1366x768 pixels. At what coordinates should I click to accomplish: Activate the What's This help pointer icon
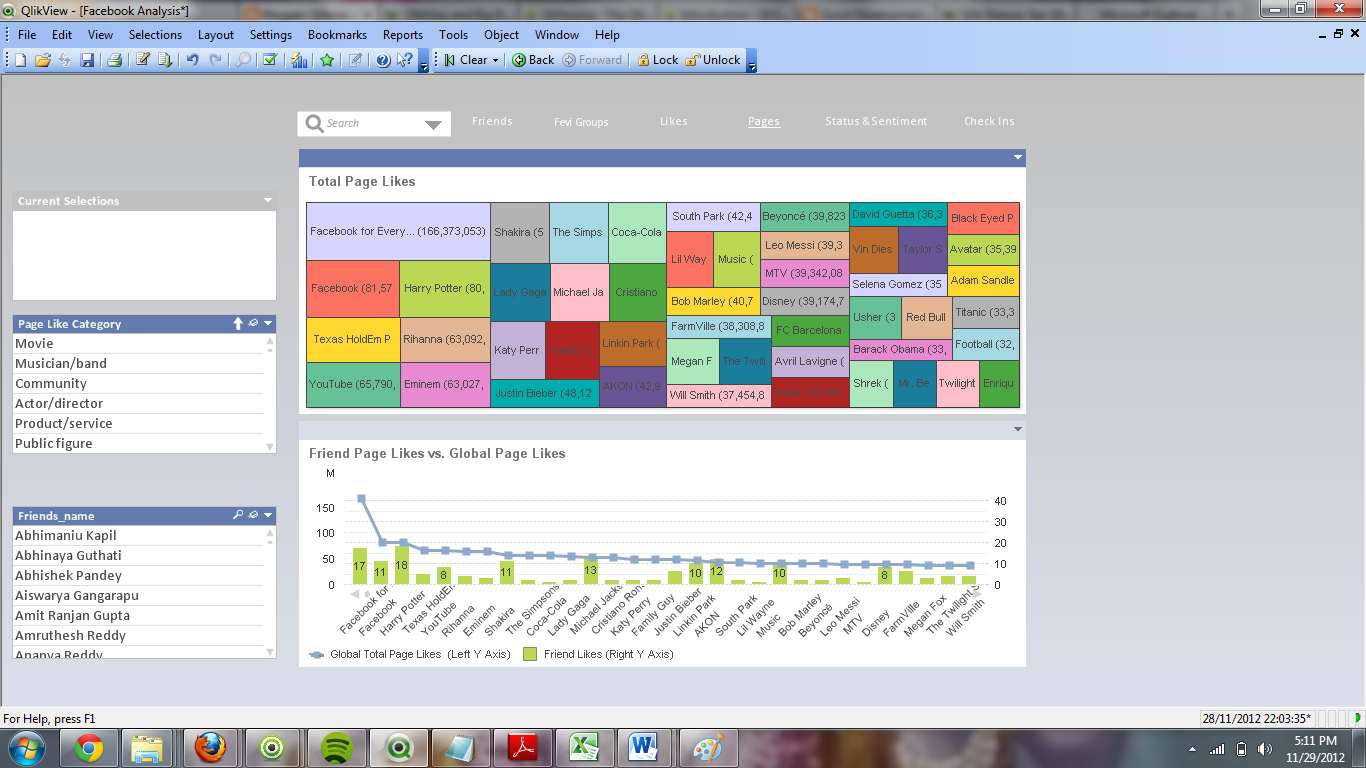404,60
